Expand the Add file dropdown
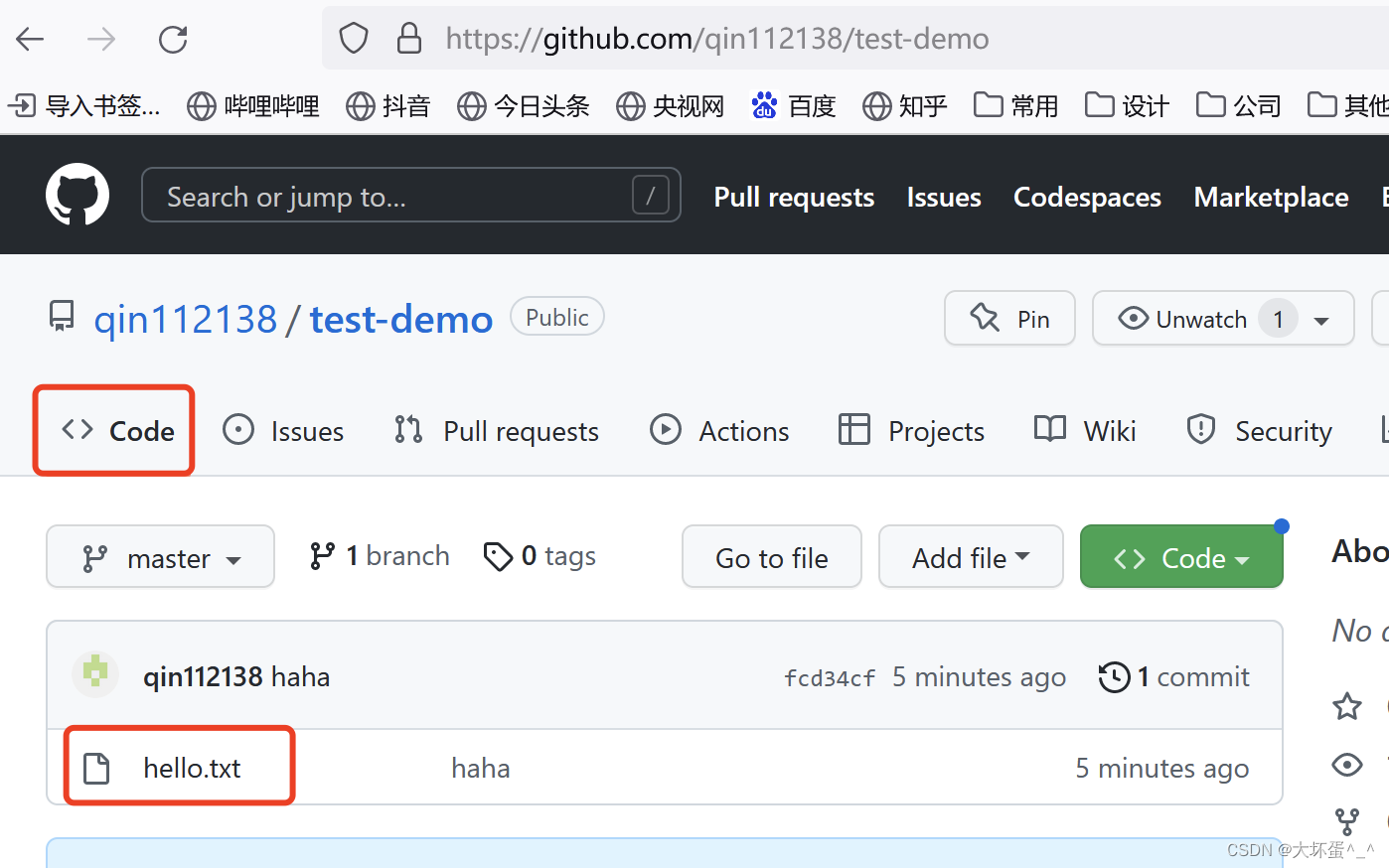 point(971,557)
